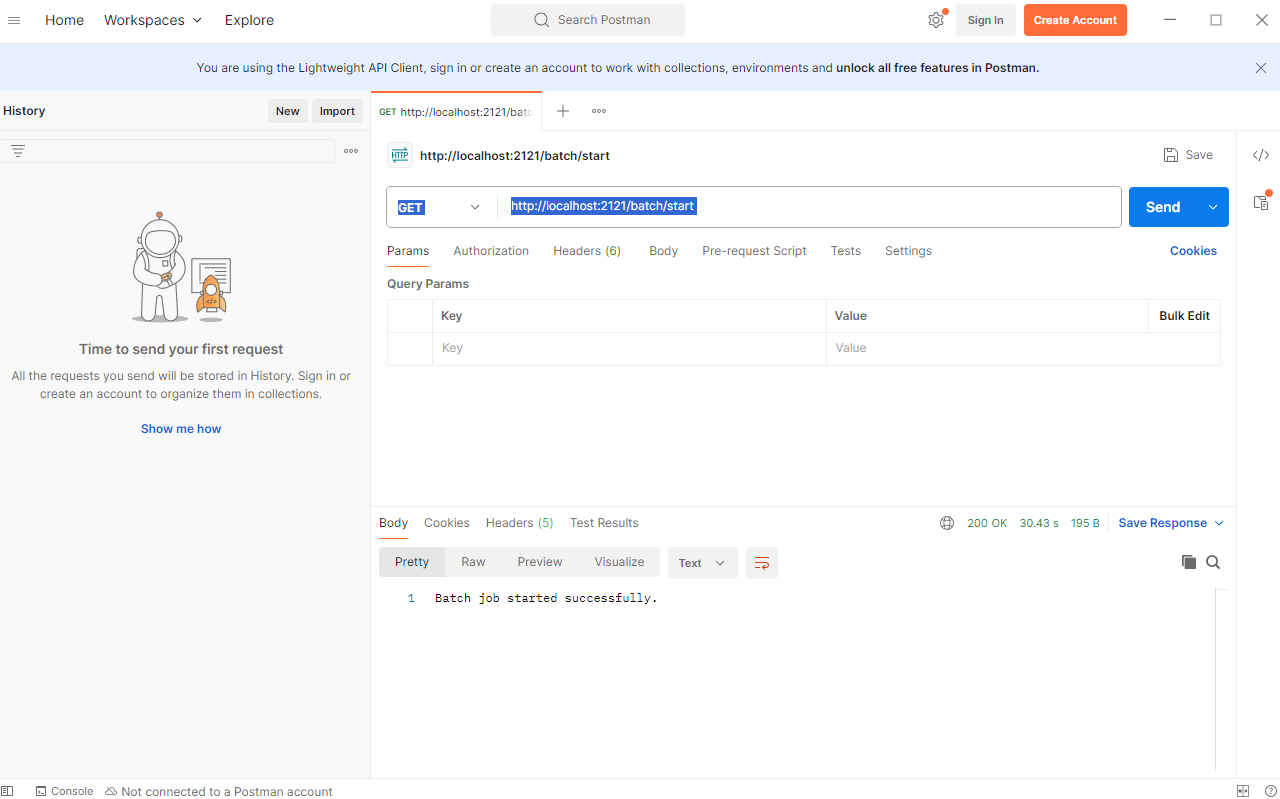Image resolution: width=1280 pixels, height=799 pixels.
Task: Open request Settings tab
Action: pyautogui.click(x=908, y=251)
